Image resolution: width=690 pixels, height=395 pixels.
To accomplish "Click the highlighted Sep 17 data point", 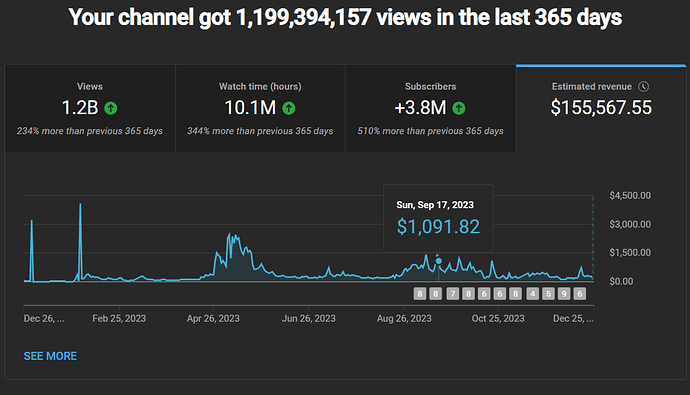I will click(x=438, y=261).
